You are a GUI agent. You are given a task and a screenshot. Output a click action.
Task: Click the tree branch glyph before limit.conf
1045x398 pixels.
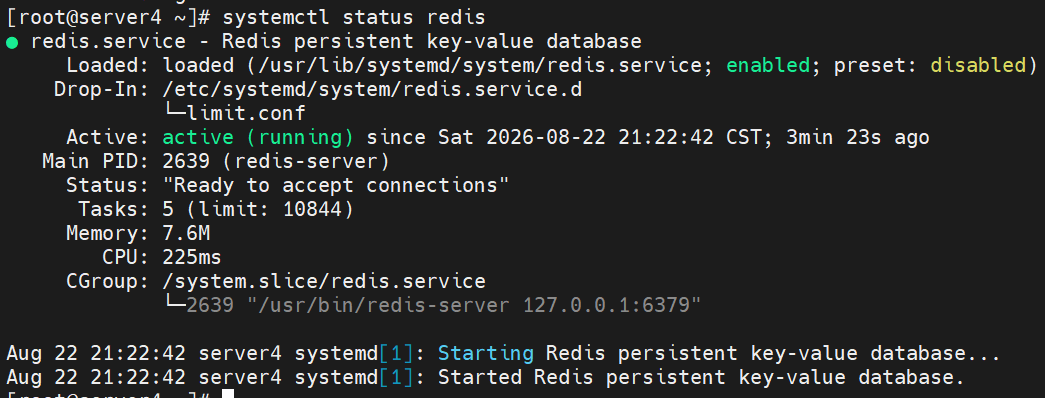[175, 111]
